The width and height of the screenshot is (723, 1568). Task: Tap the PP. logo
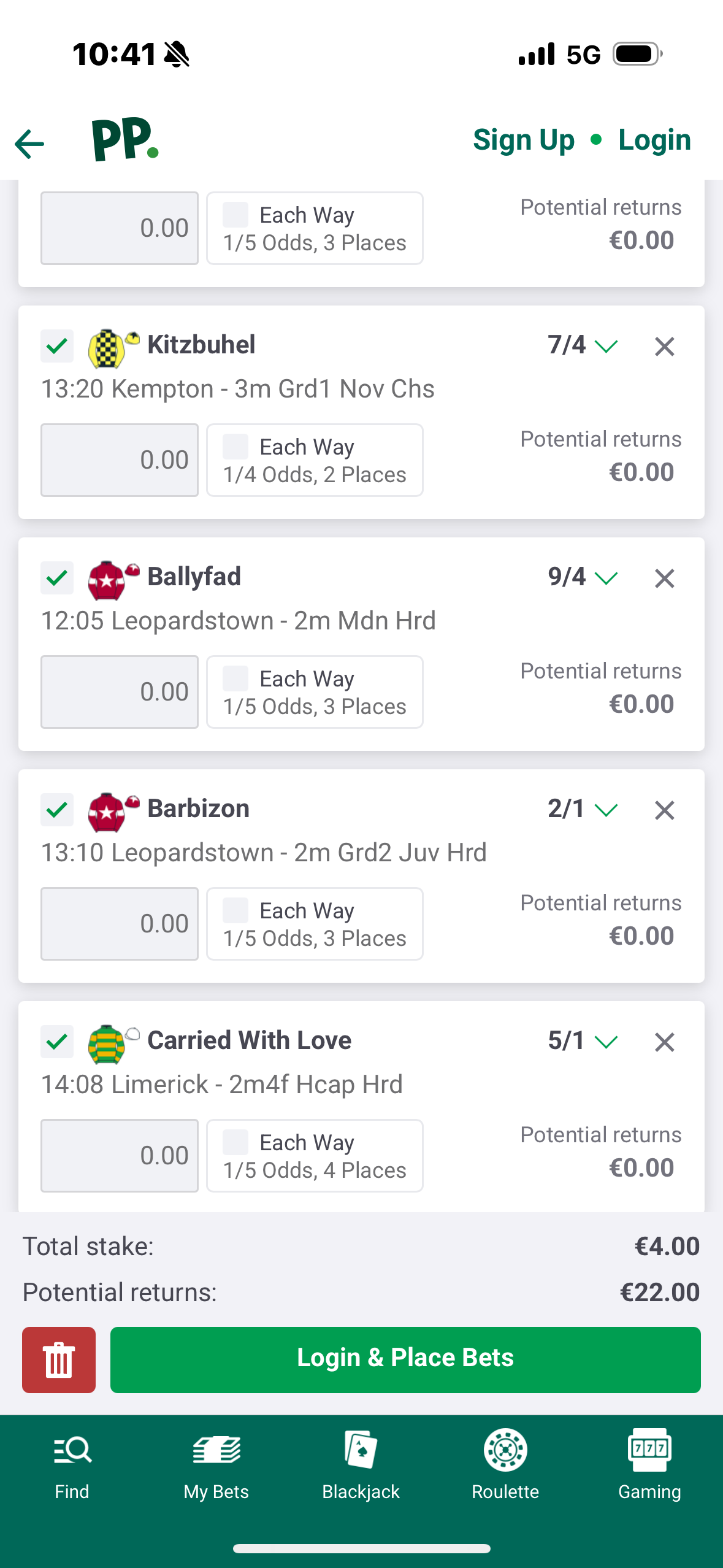tap(125, 140)
